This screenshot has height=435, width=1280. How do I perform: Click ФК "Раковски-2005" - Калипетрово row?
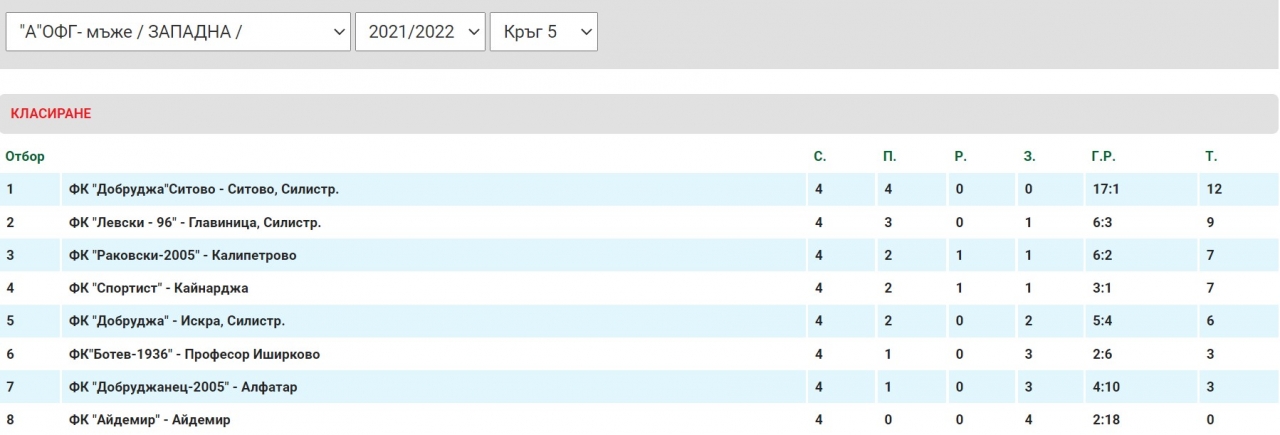(x=183, y=255)
